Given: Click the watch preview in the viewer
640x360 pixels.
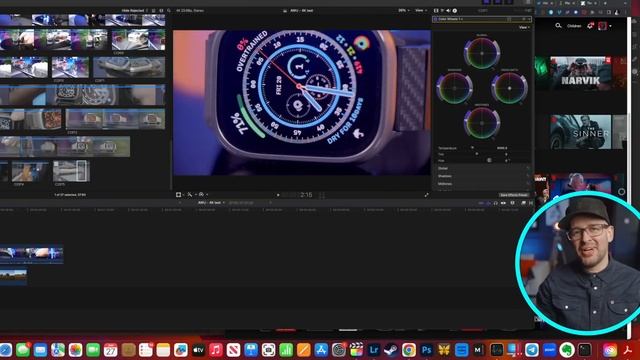Looking at the screenshot, I should click(x=302, y=102).
